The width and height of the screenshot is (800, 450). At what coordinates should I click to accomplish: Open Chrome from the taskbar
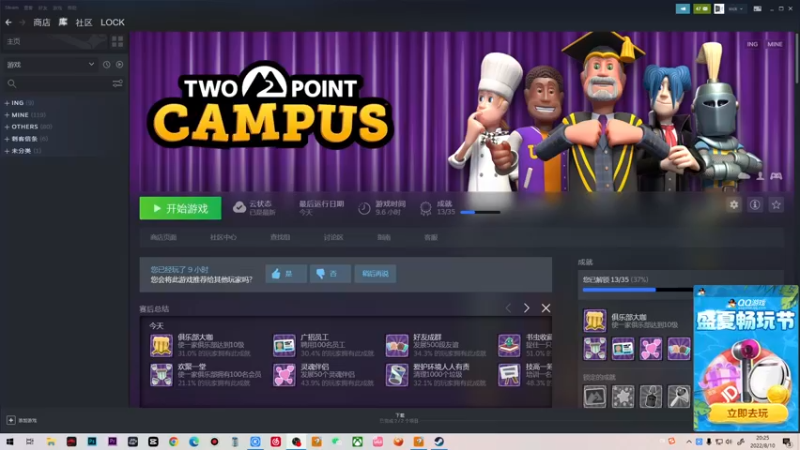[173, 441]
